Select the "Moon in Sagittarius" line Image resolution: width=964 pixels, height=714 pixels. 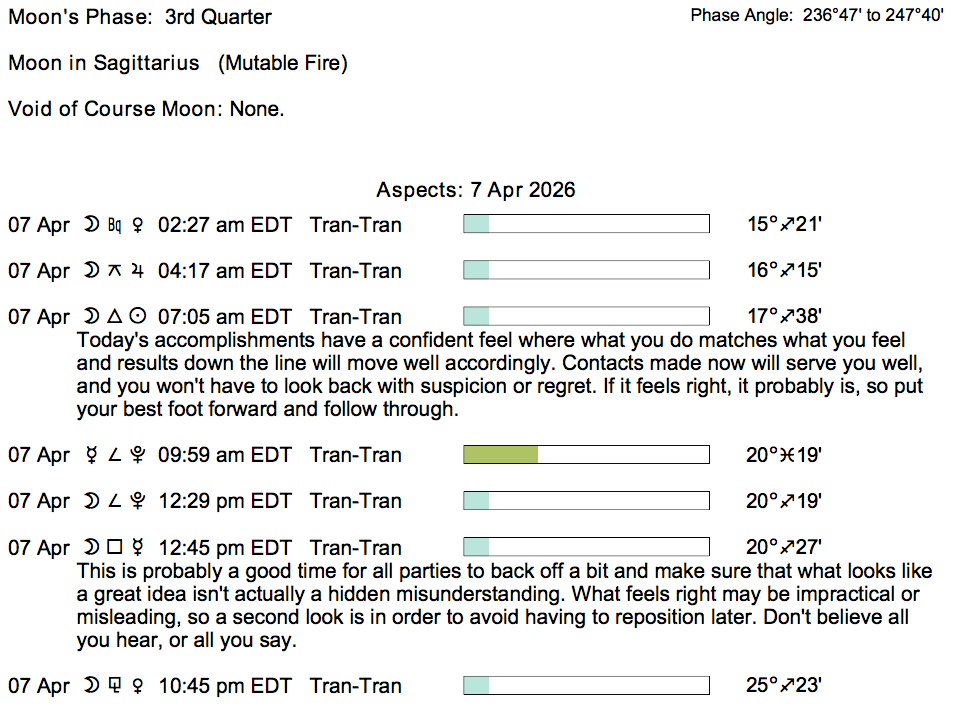pos(178,63)
